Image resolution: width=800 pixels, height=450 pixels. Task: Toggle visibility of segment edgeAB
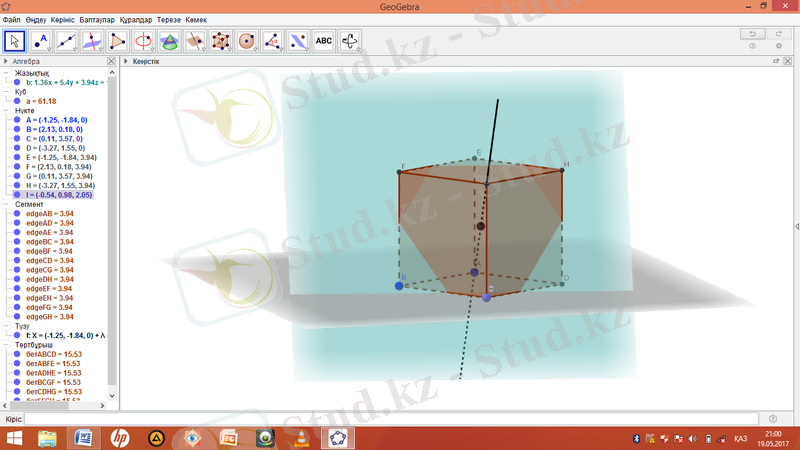click(x=17, y=213)
